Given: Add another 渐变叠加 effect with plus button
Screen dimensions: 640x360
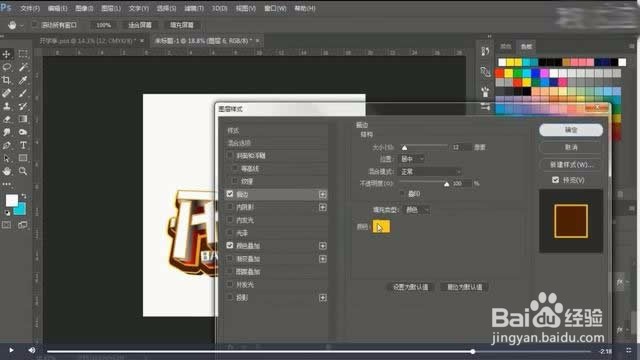Looking at the screenshot, I should [322, 259].
